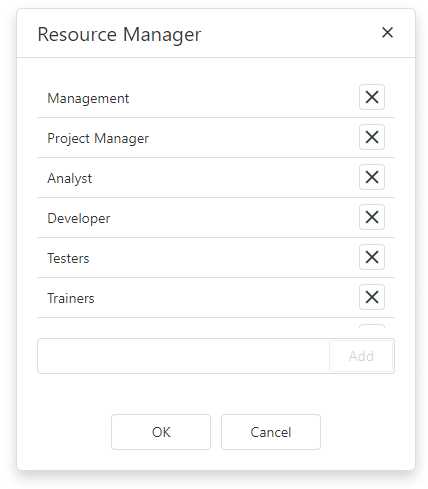Select the Trainers row text
This screenshot has height=489, width=428.
71,298
